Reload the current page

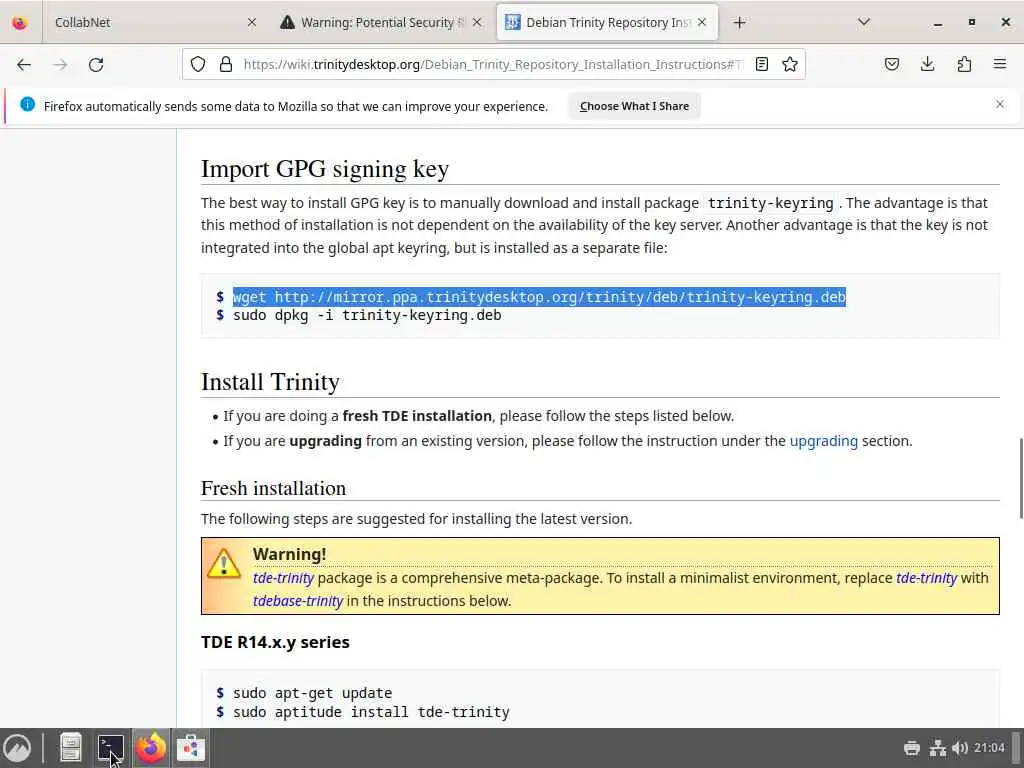tap(96, 65)
